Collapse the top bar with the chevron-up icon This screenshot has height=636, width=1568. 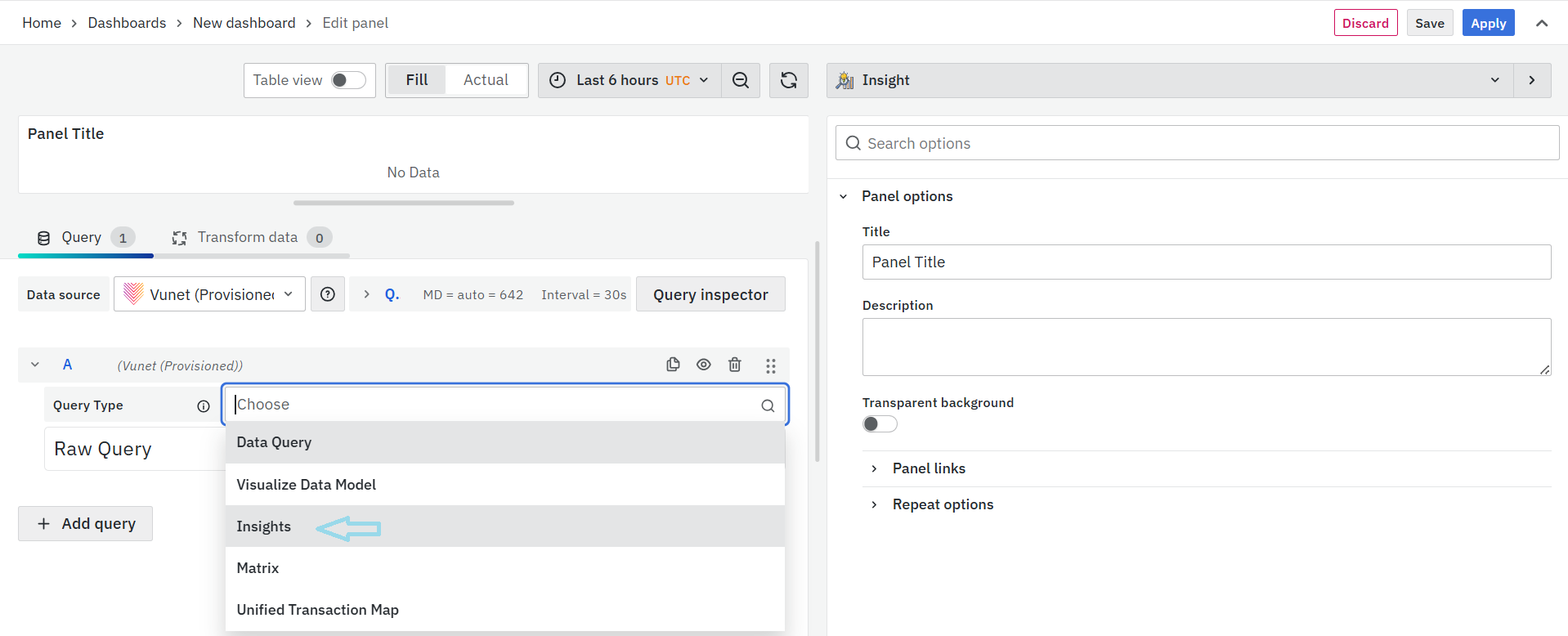click(1542, 23)
